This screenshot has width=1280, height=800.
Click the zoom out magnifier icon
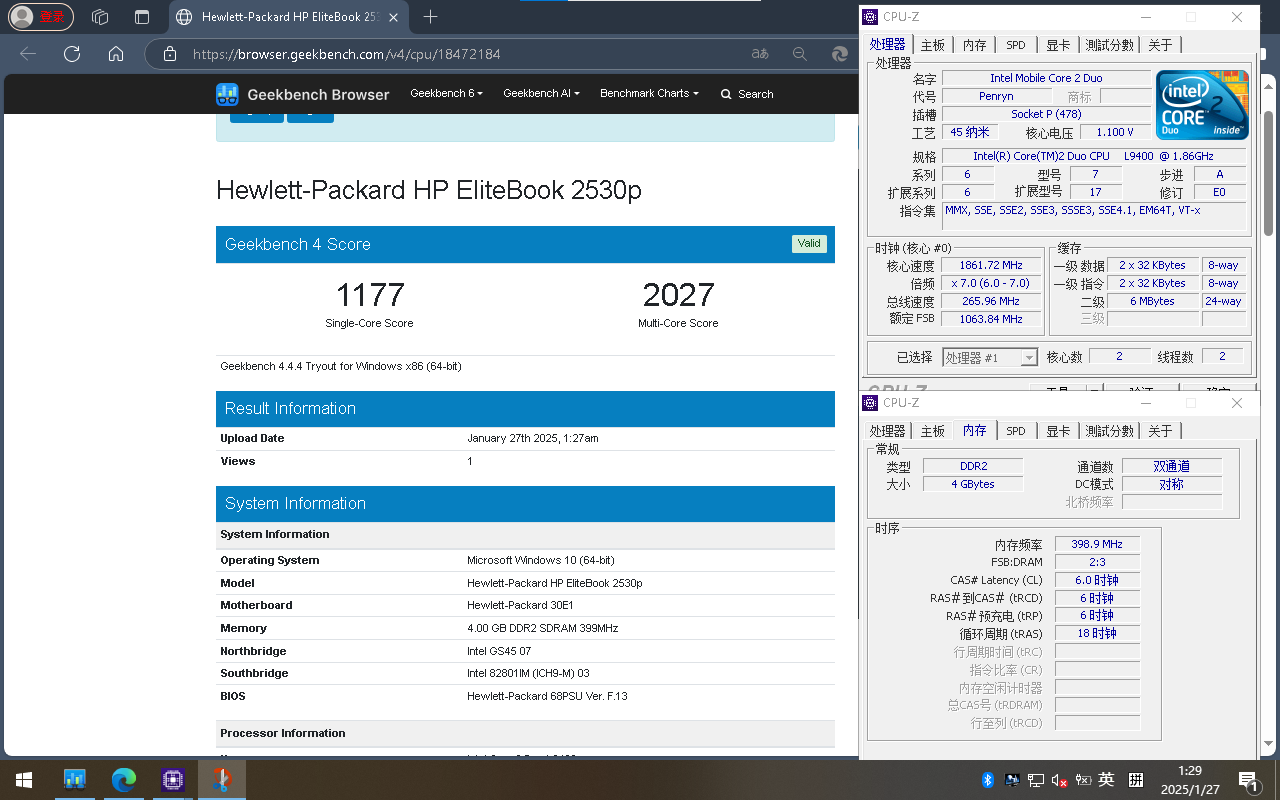pyautogui.click(x=800, y=54)
